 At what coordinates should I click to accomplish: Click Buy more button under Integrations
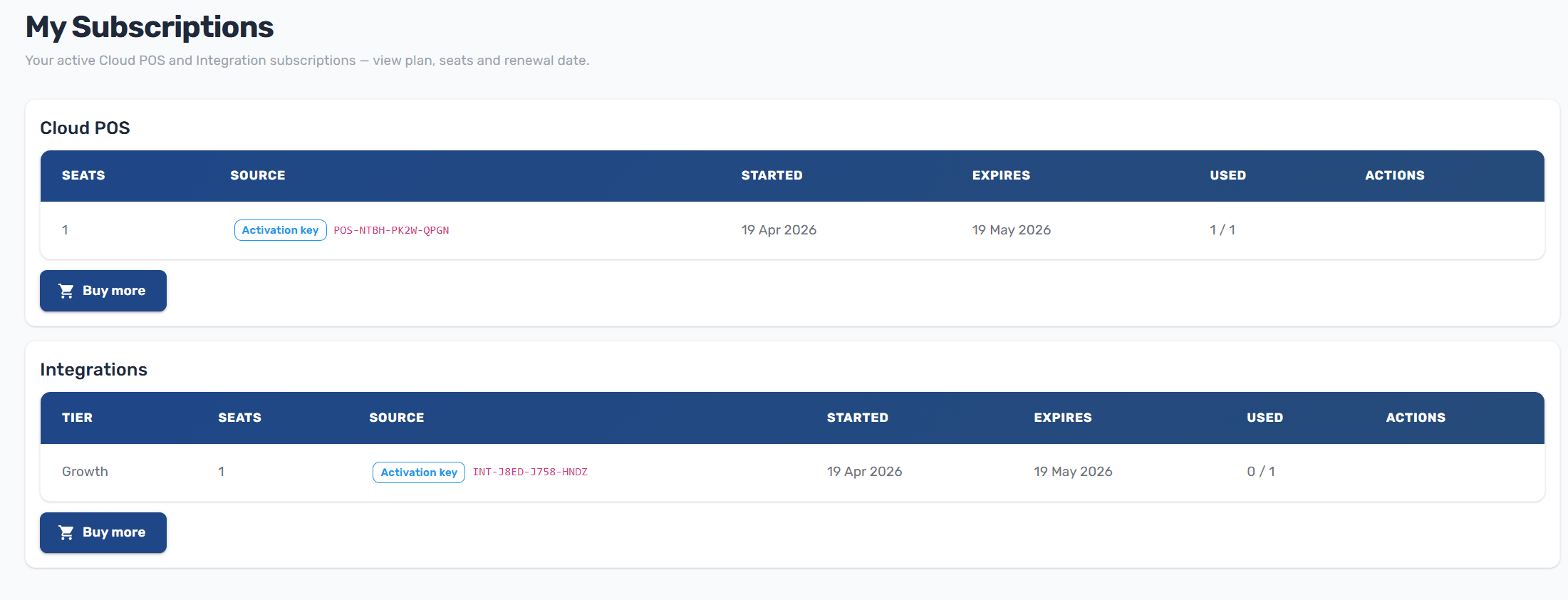(103, 532)
